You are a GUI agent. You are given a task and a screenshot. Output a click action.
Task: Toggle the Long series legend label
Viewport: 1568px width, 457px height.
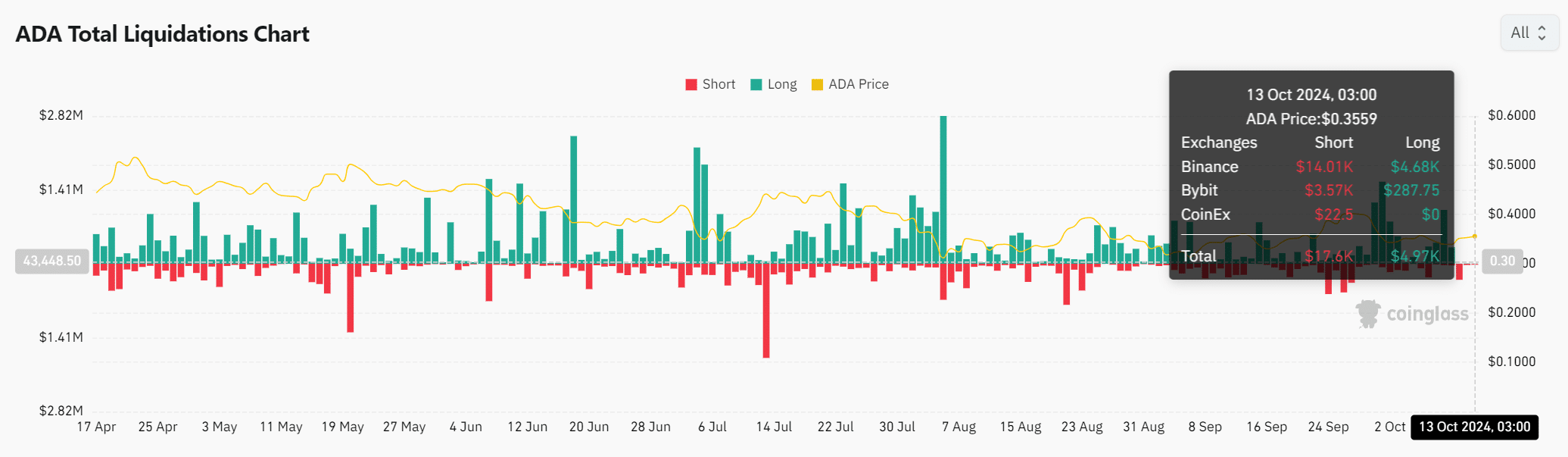782,85
